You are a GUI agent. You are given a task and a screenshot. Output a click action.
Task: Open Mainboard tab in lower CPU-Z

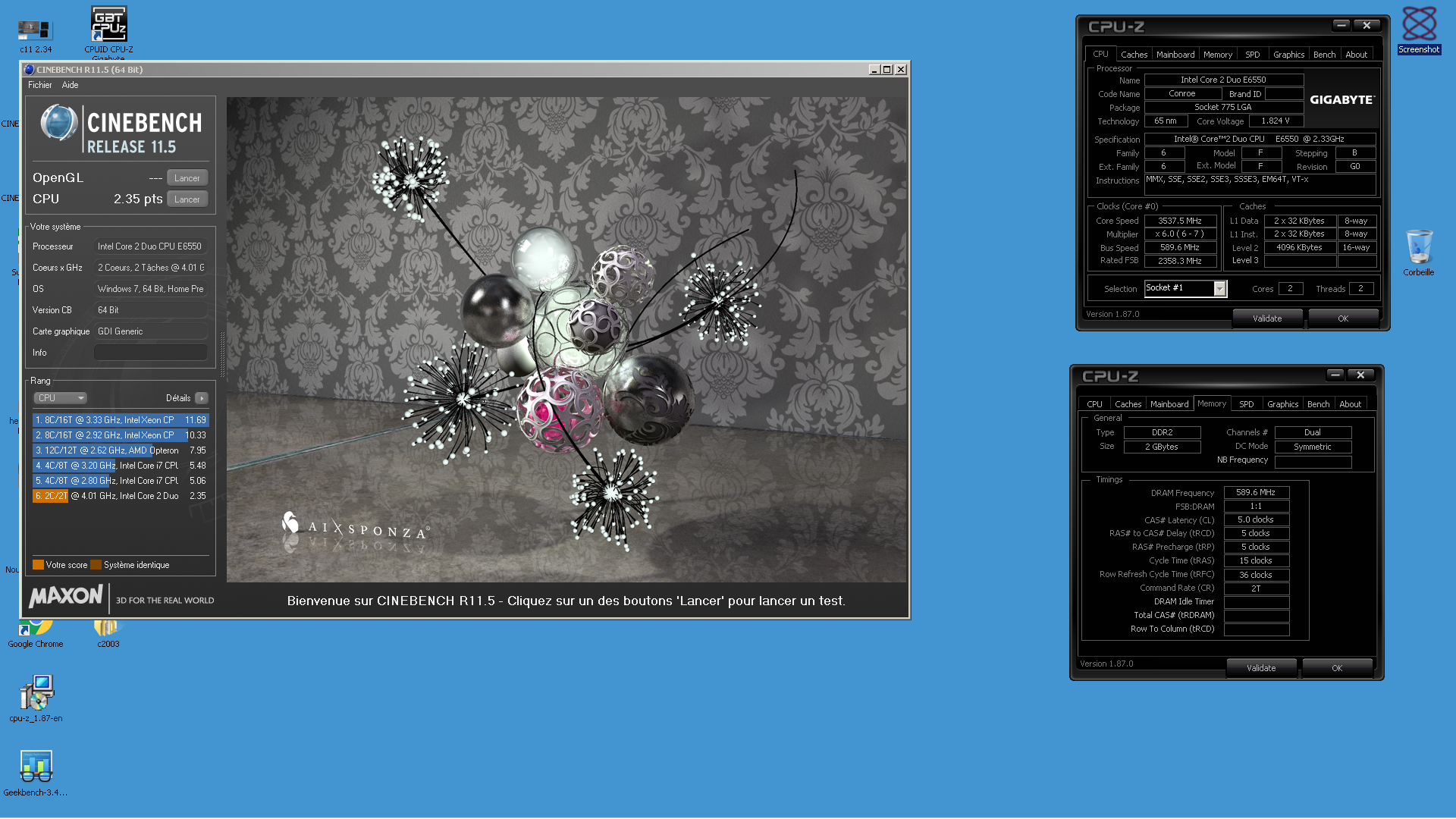(1169, 404)
